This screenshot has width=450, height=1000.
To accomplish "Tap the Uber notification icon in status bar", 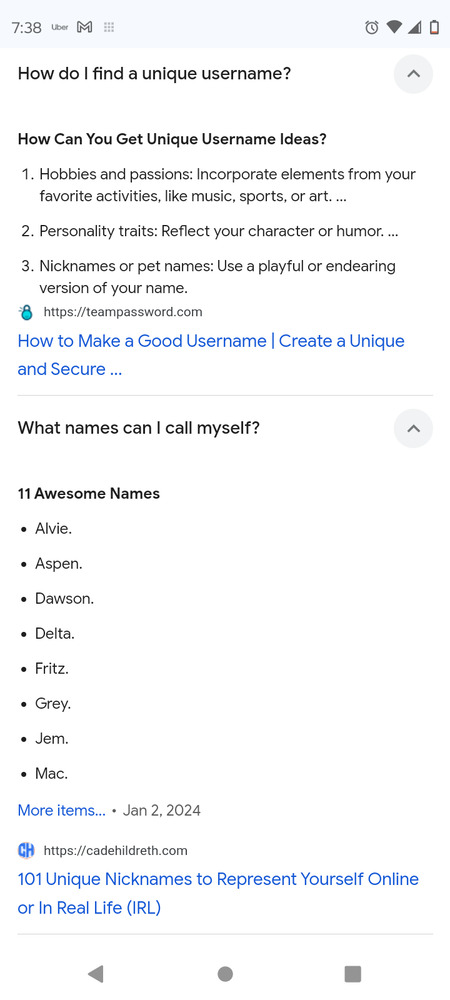I will [x=60, y=27].
